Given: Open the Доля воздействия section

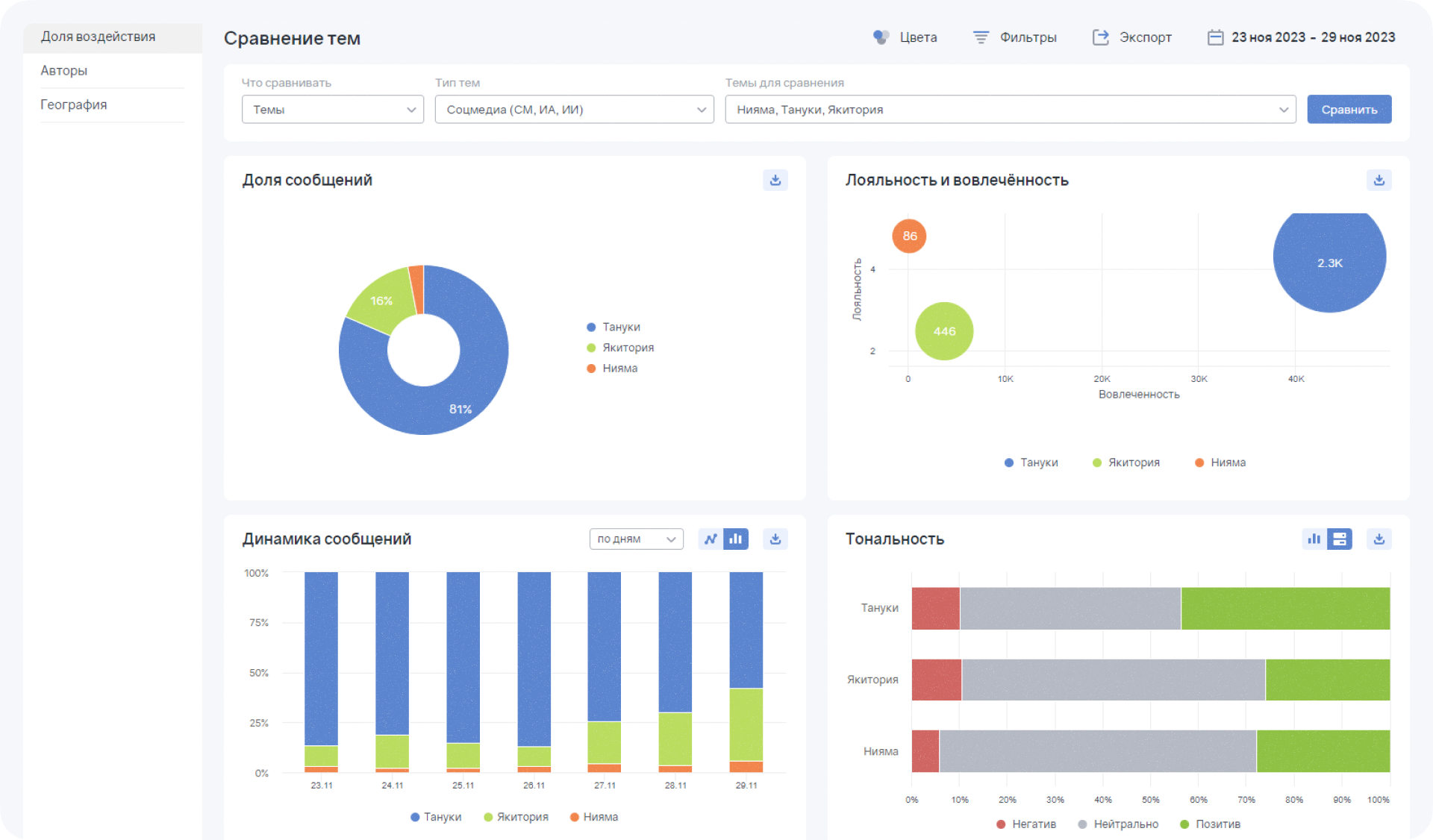Looking at the screenshot, I should [x=113, y=37].
